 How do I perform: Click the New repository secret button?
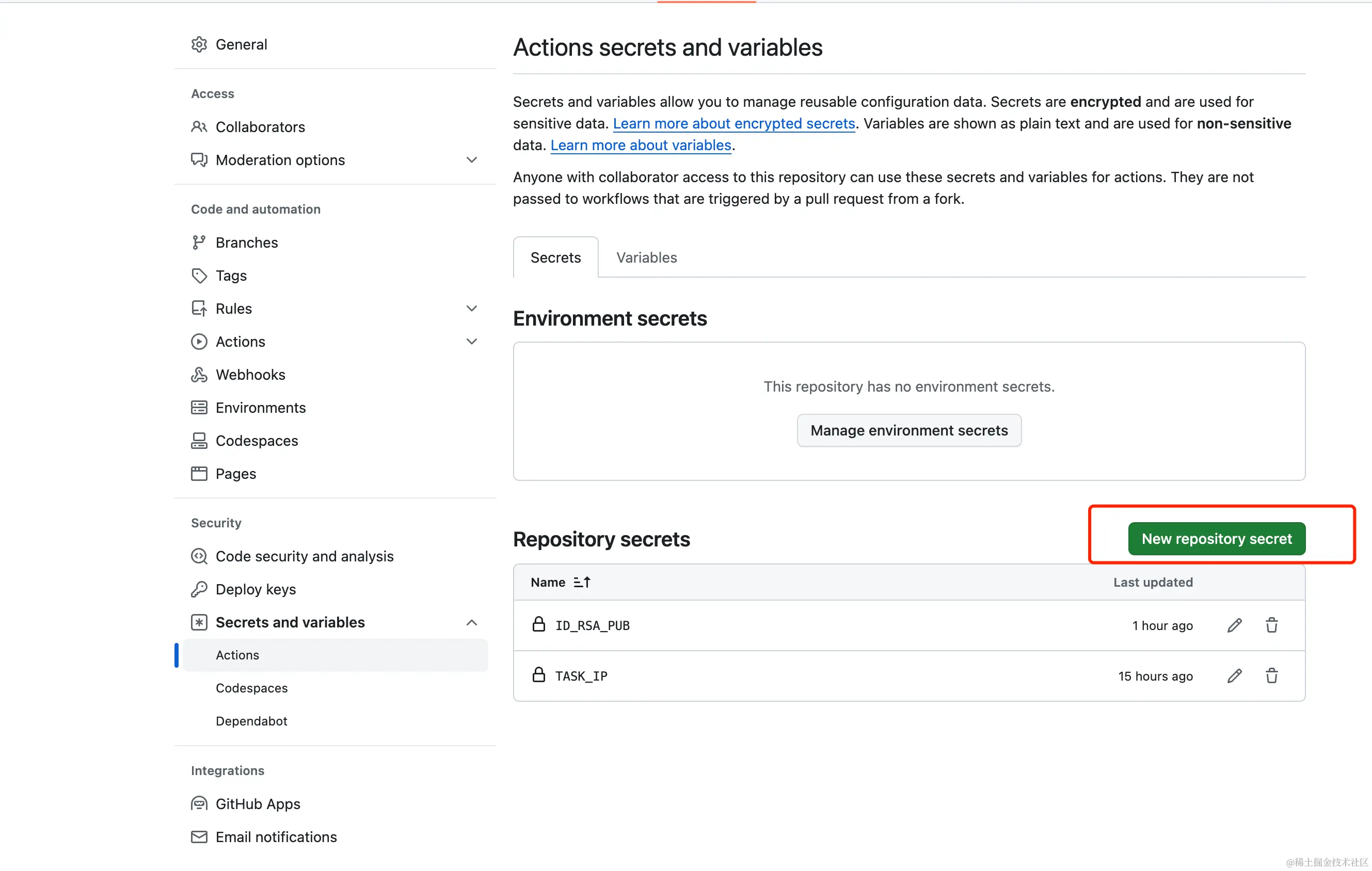(x=1216, y=538)
